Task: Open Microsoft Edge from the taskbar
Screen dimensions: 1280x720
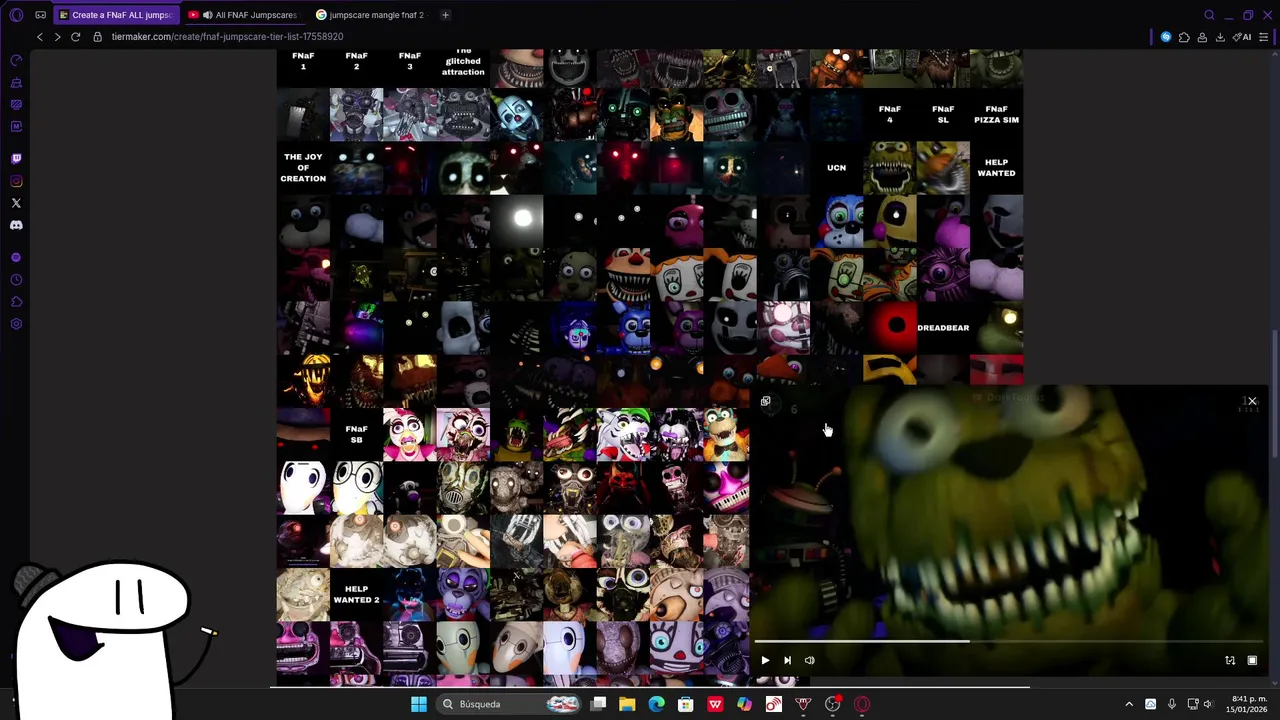Action: click(x=656, y=704)
